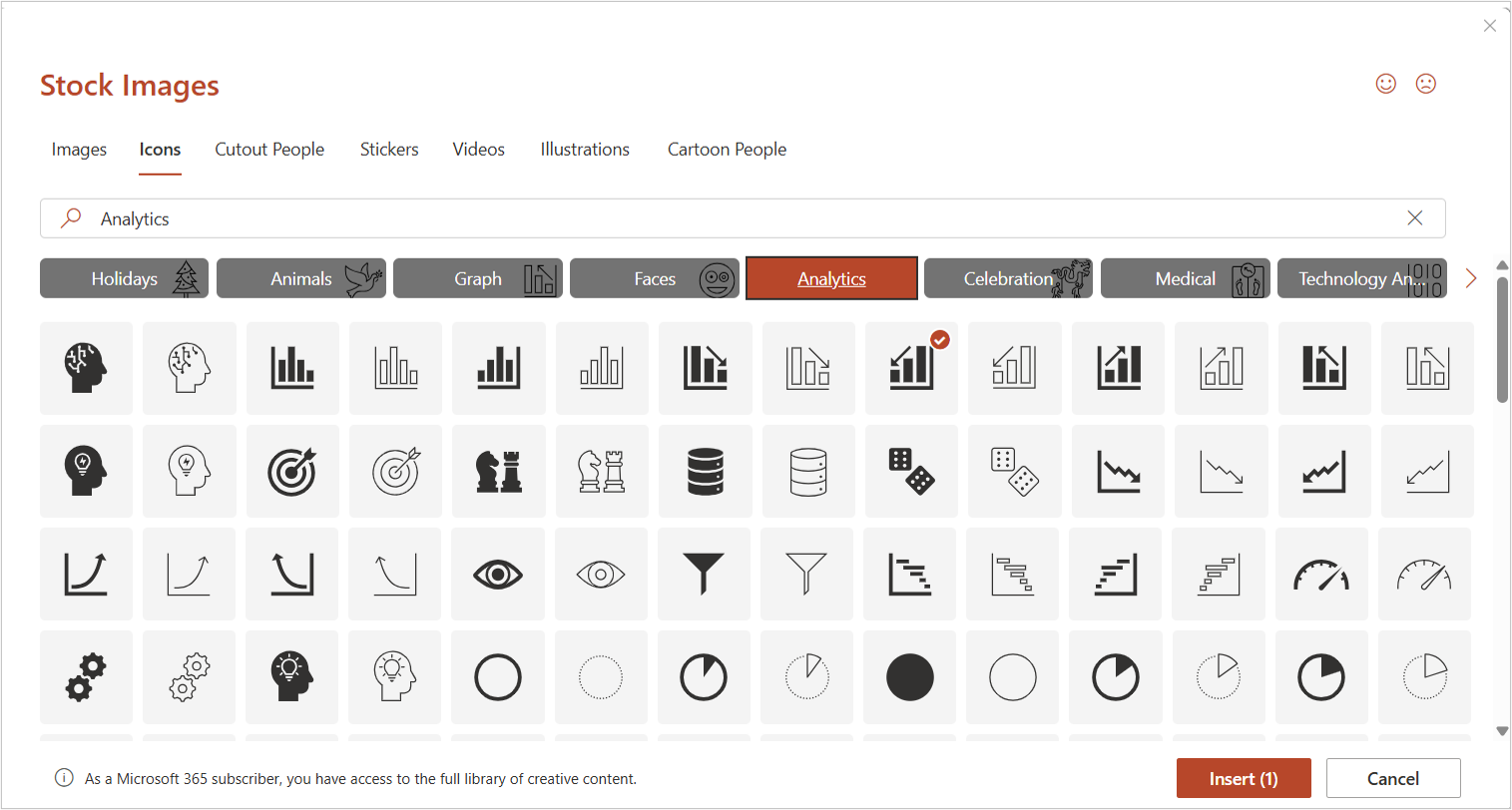This screenshot has height=810, width=1512.
Task: Switch to the Cutout People tab
Action: tap(269, 150)
